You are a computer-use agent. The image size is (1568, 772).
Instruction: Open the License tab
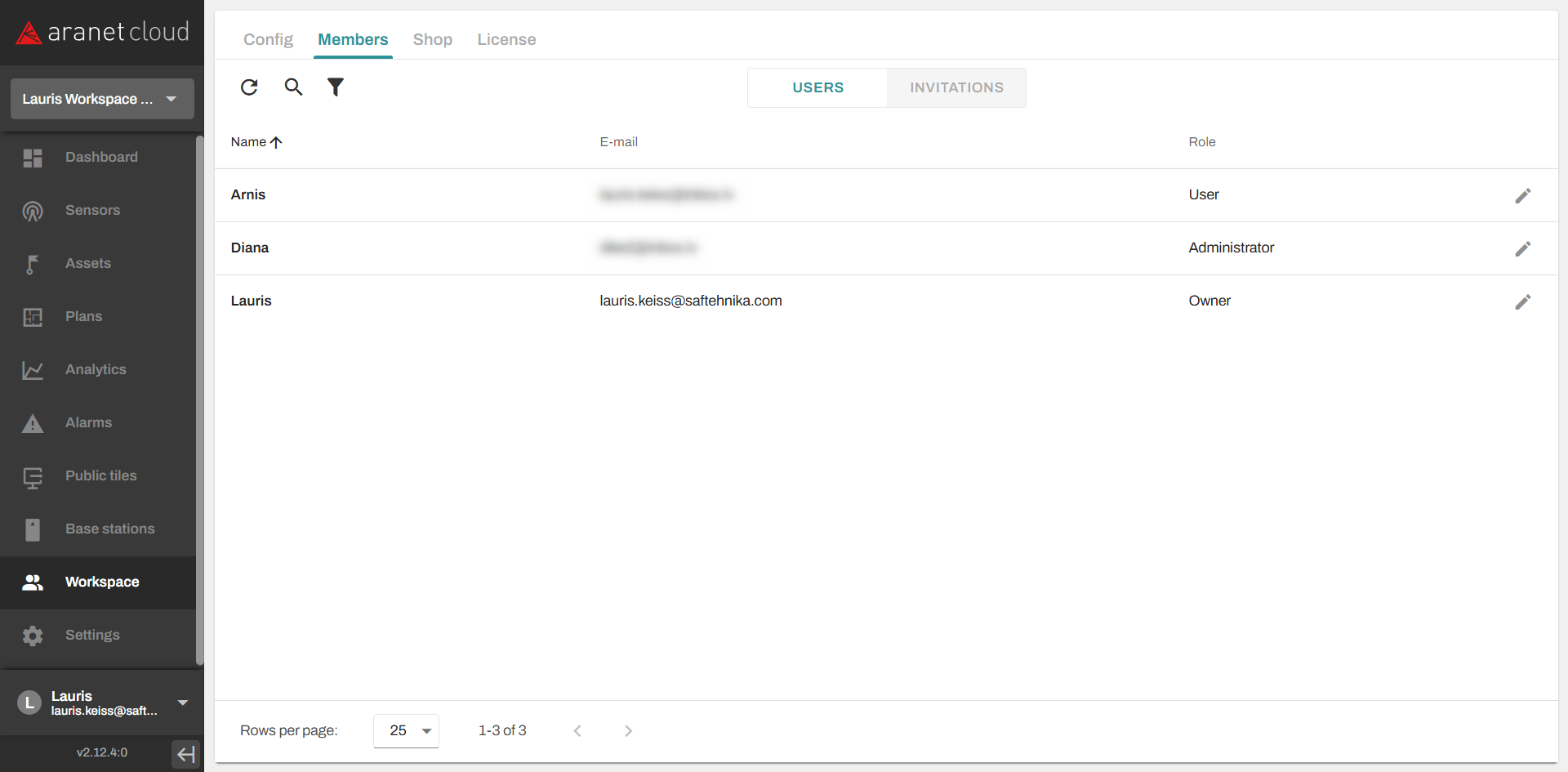[506, 39]
